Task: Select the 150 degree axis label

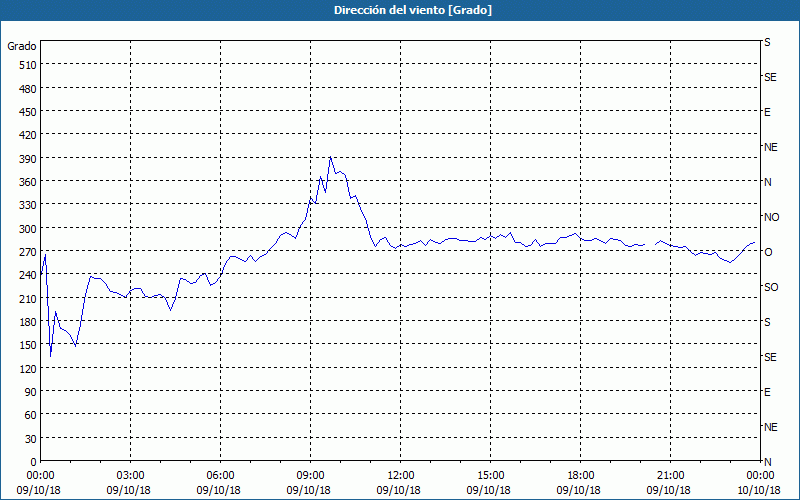Action: (28, 345)
